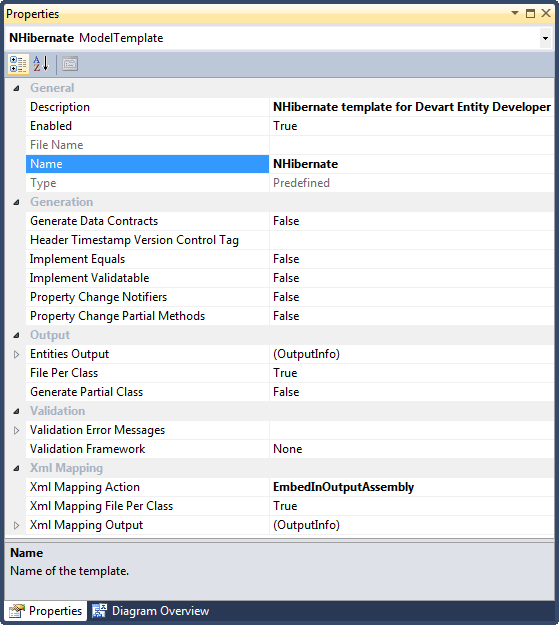Click the empty File Name value field
The width and height of the screenshot is (559, 625).
[x=411, y=145]
